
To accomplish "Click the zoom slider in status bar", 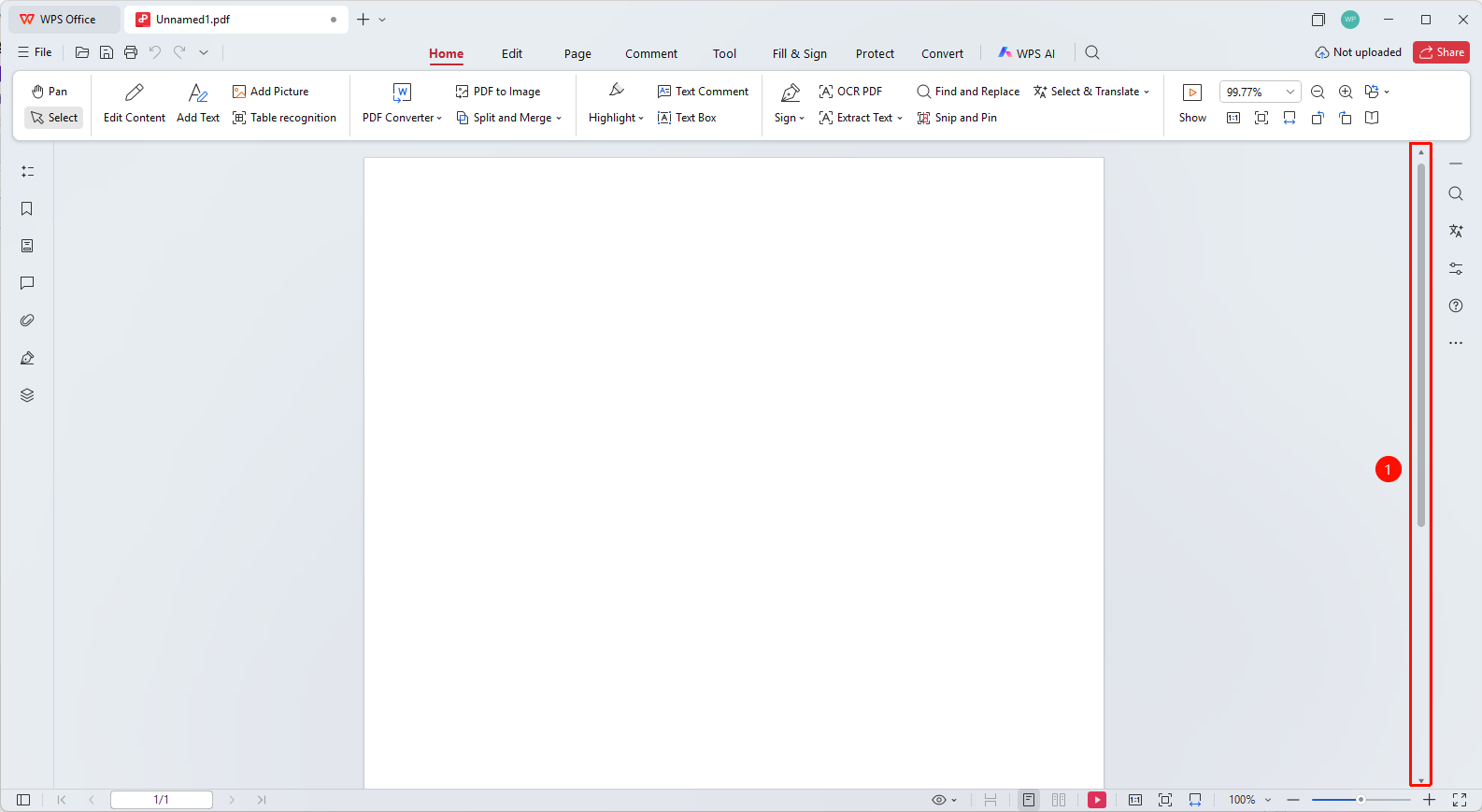I will [1361, 800].
